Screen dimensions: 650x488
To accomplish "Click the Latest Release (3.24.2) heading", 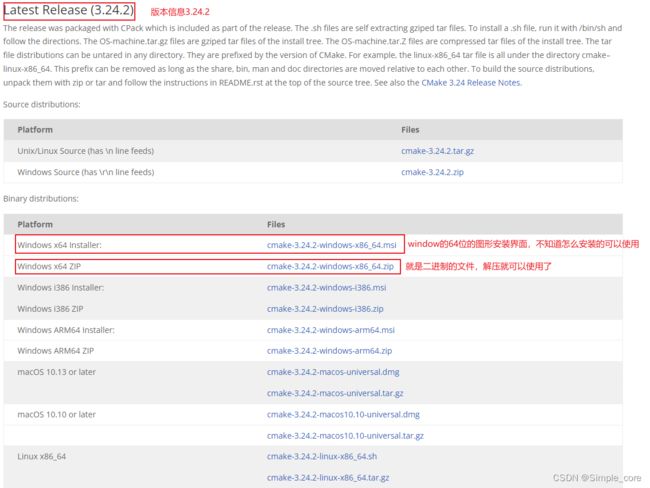I will (69, 10).
